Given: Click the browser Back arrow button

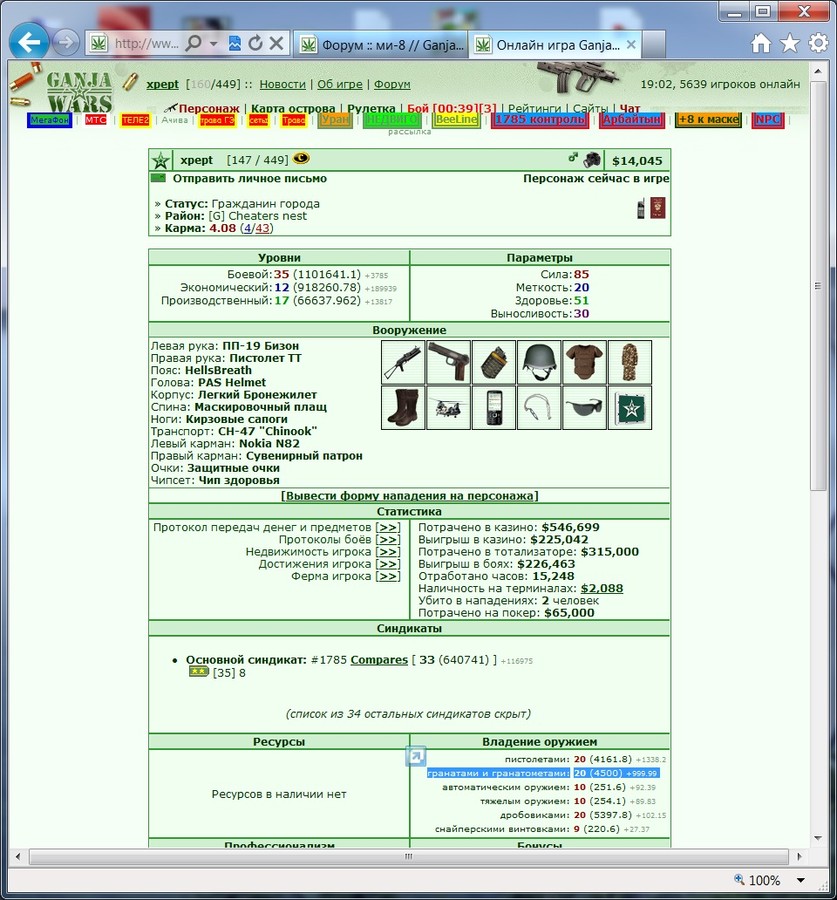Looking at the screenshot, I should (29, 41).
